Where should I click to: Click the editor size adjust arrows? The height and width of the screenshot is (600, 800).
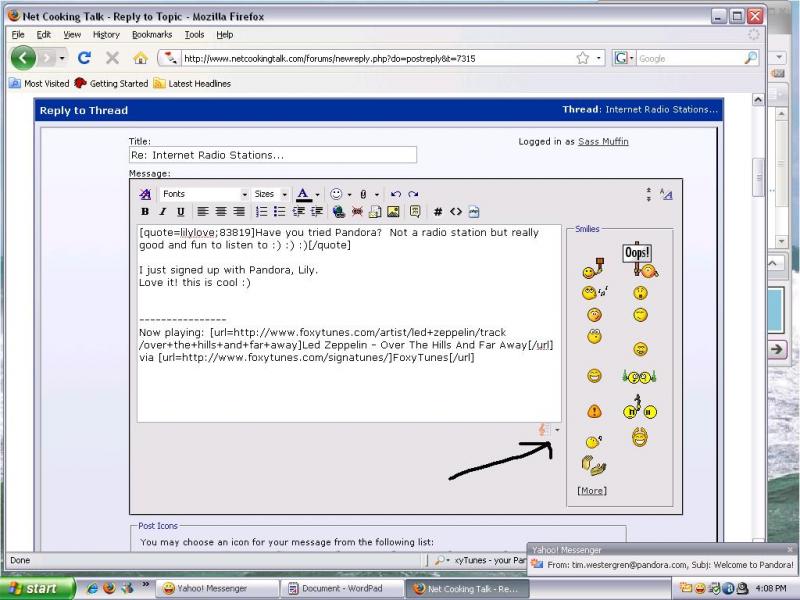[648, 194]
